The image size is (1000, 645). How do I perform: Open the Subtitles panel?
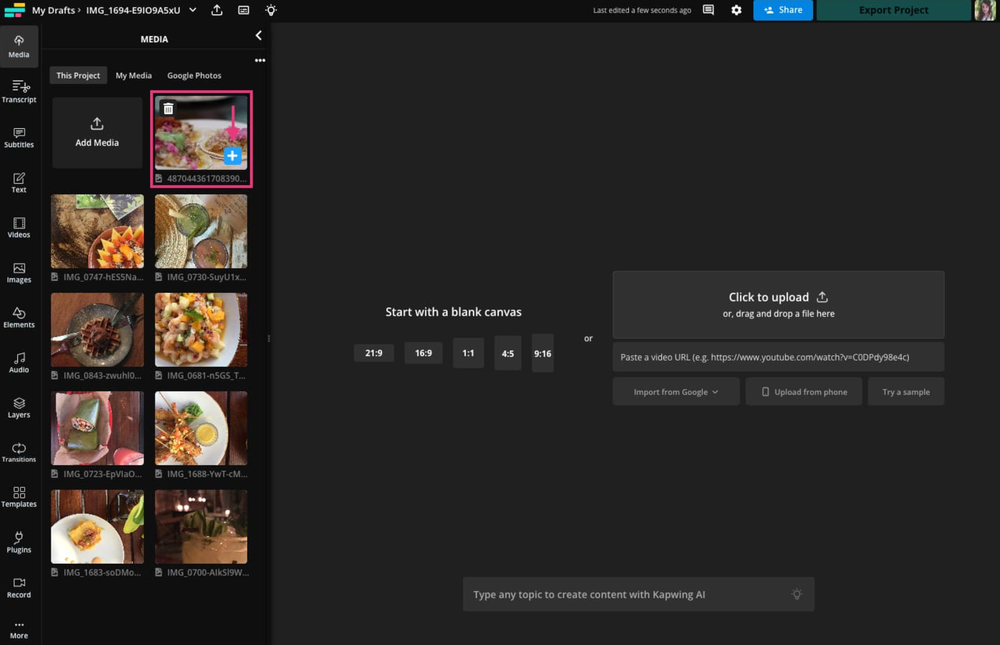19,137
